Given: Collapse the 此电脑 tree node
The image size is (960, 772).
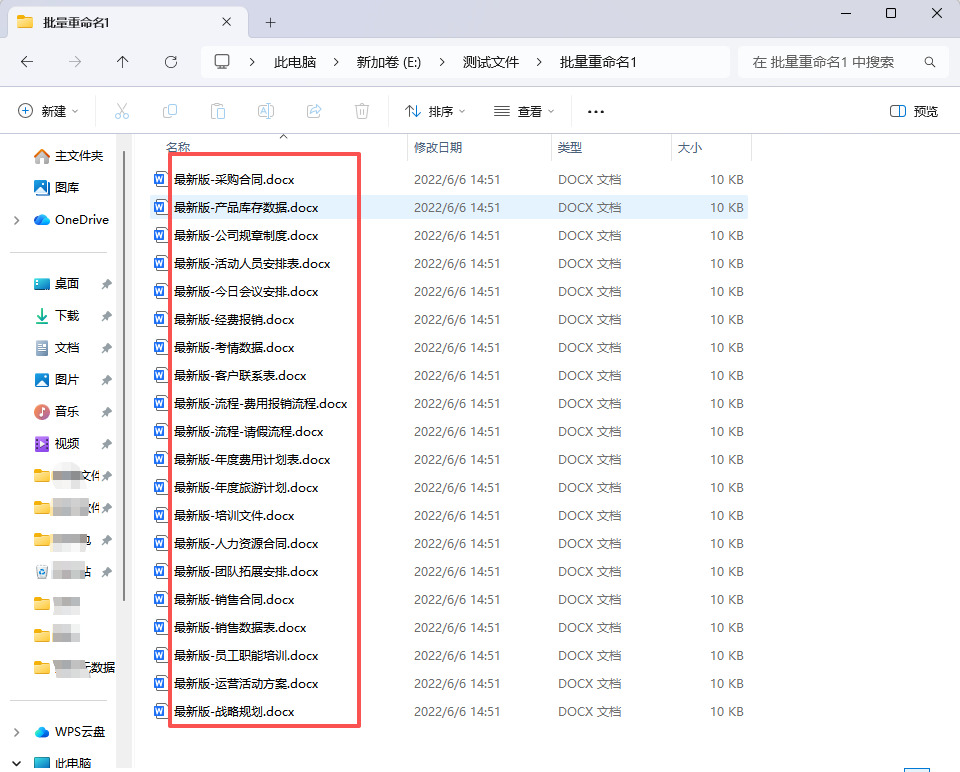Looking at the screenshot, I should point(17,763).
